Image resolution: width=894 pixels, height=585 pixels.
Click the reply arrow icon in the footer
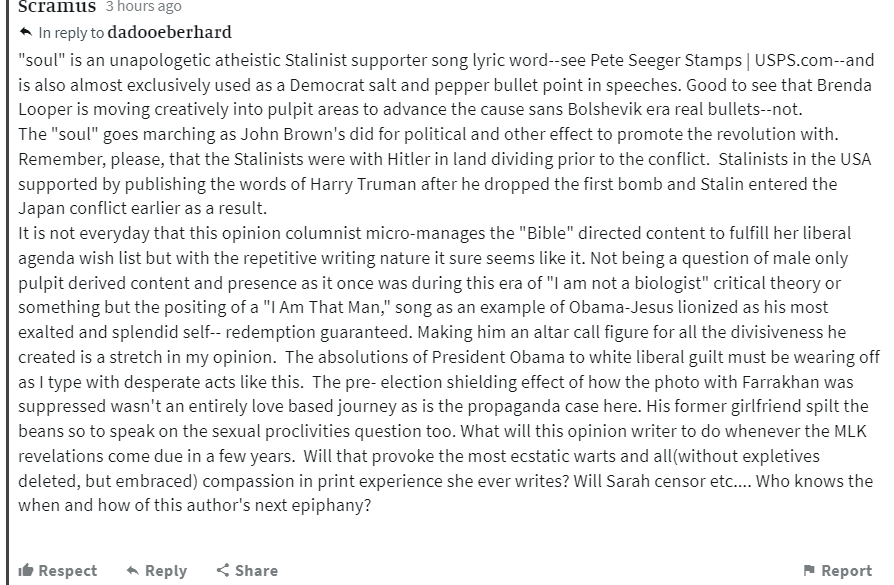coord(132,570)
